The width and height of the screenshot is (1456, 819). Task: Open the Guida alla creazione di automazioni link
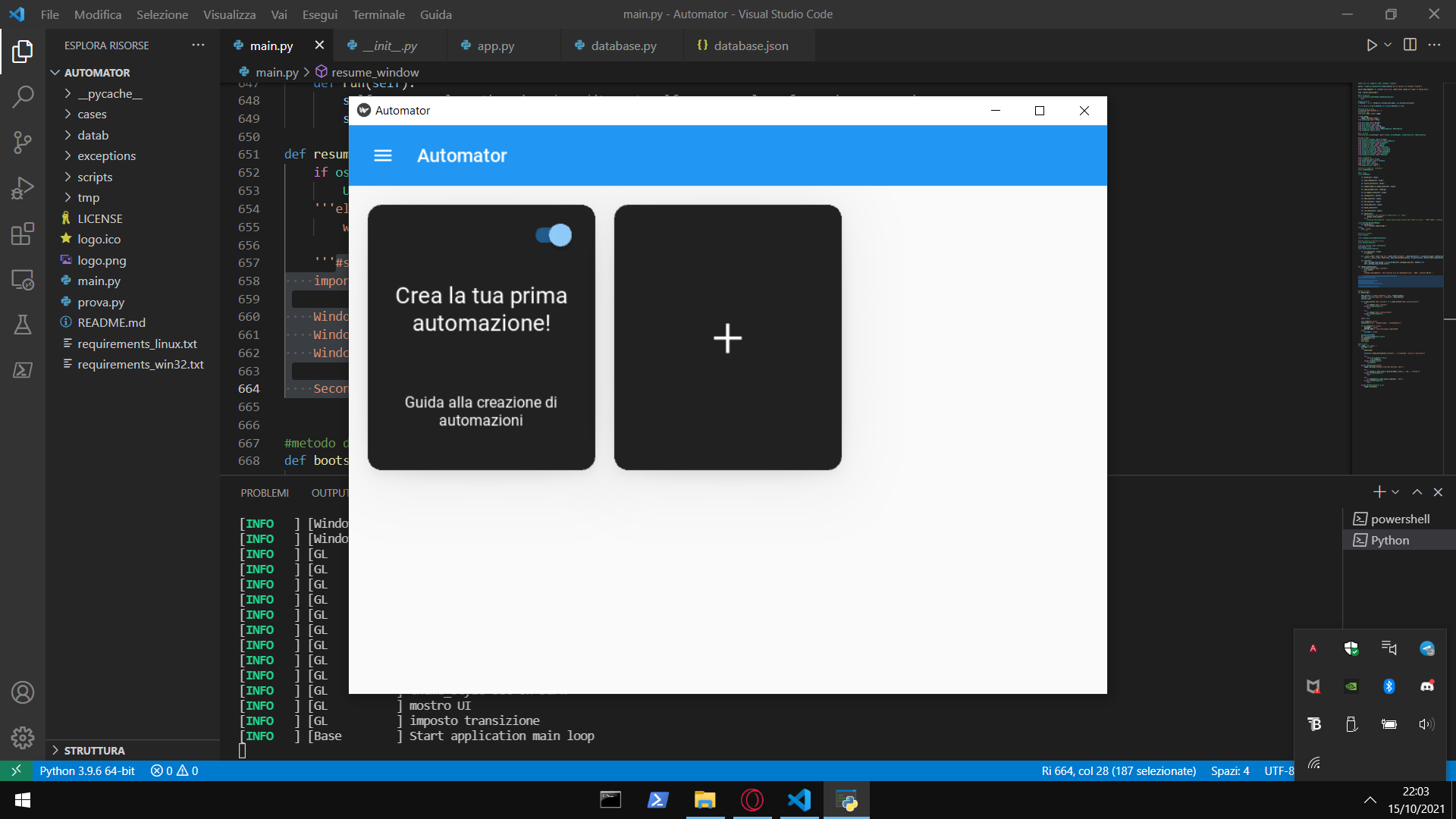tap(481, 410)
